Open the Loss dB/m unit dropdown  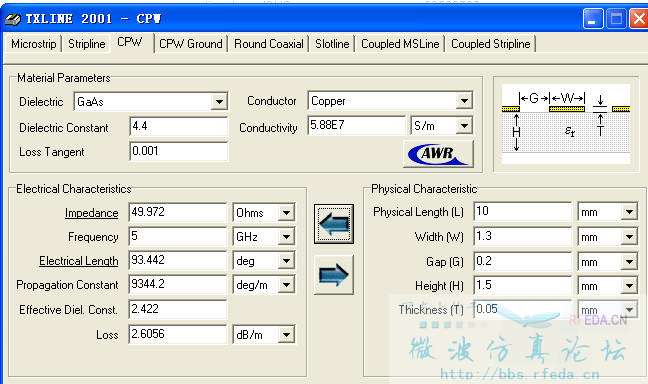coord(286,334)
